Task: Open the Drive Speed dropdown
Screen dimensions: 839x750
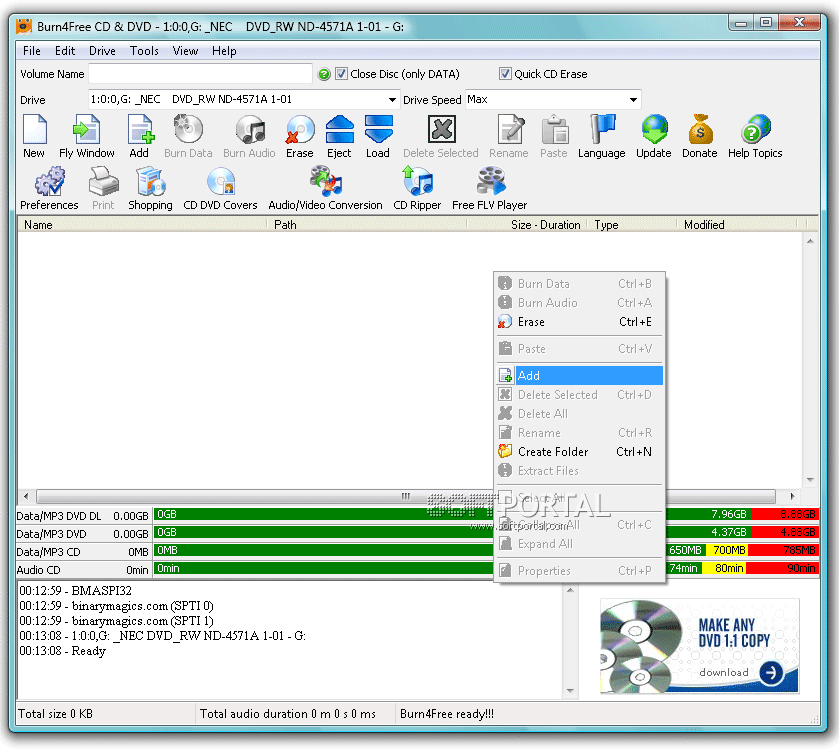Action: point(633,100)
